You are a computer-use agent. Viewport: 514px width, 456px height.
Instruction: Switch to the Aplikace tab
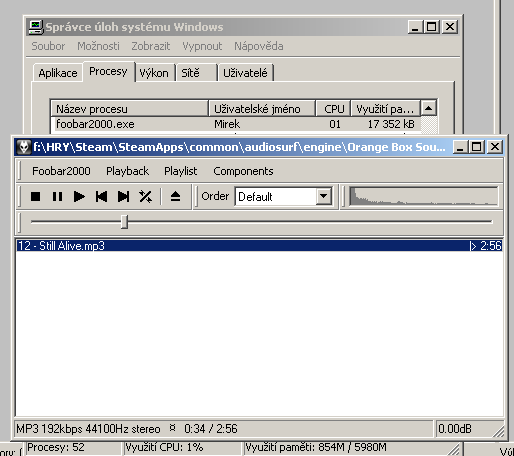coord(58,73)
